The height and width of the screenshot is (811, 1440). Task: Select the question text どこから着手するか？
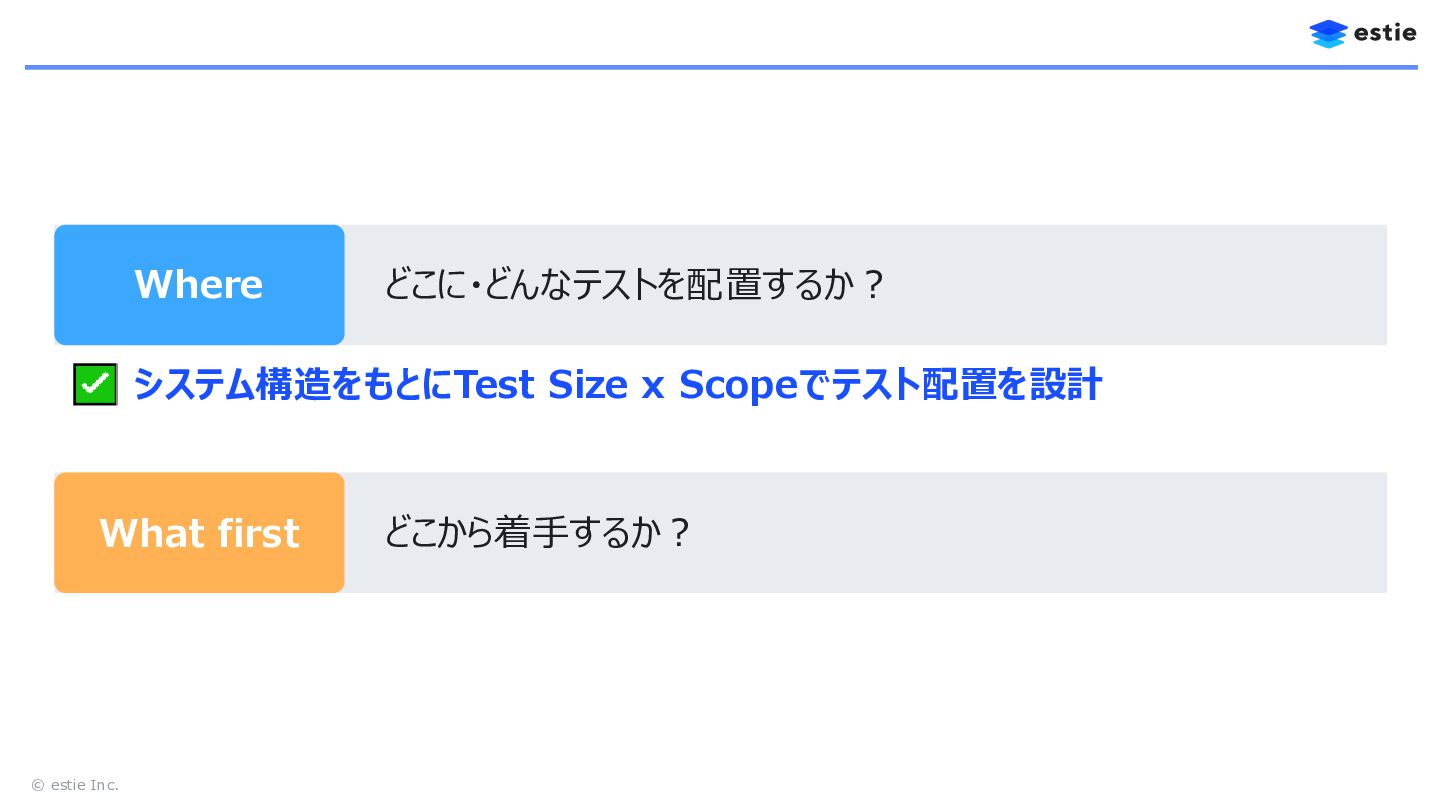tap(537, 533)
